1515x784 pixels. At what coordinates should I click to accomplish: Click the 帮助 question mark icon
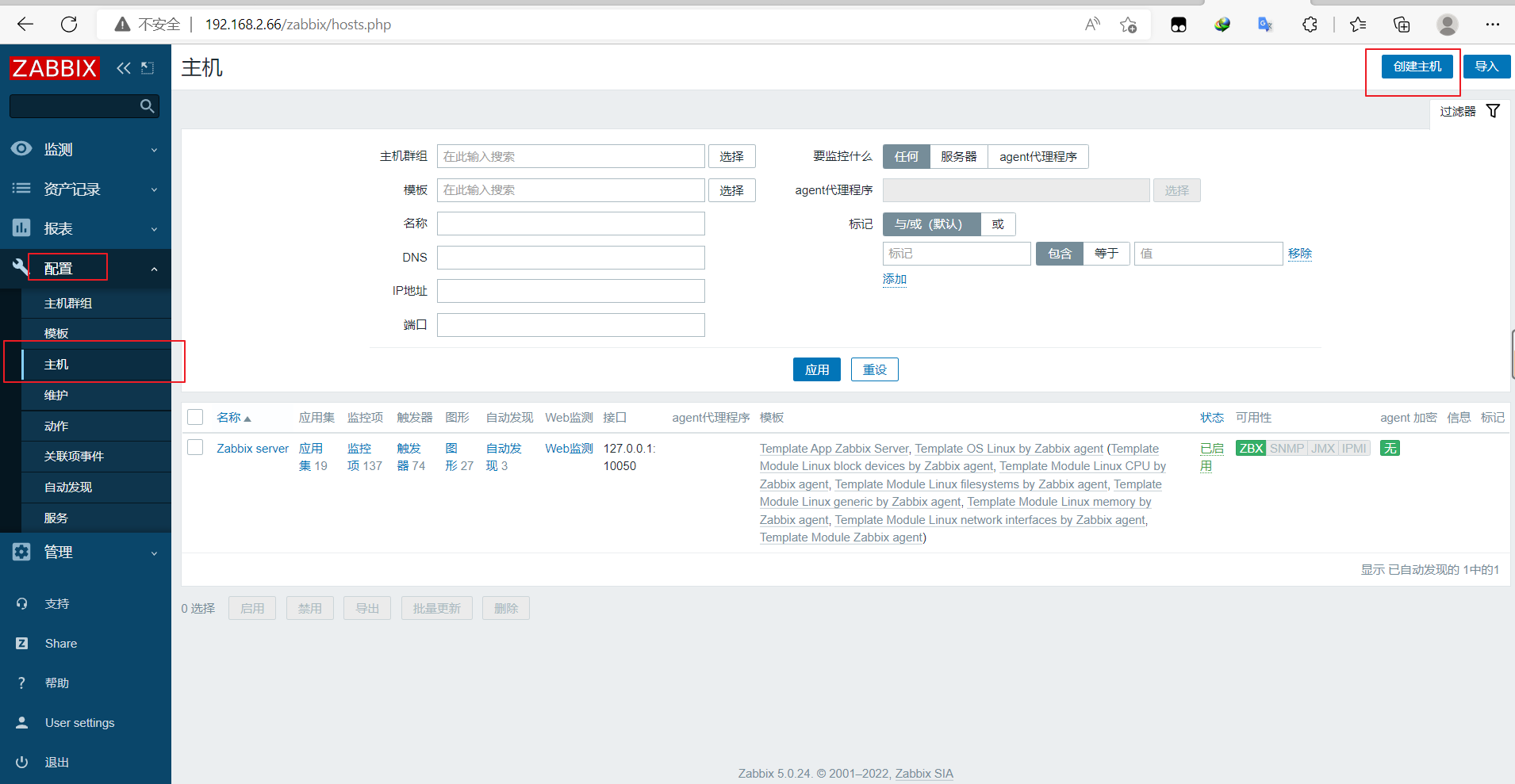pyautogui.click(x=21, y=683)
